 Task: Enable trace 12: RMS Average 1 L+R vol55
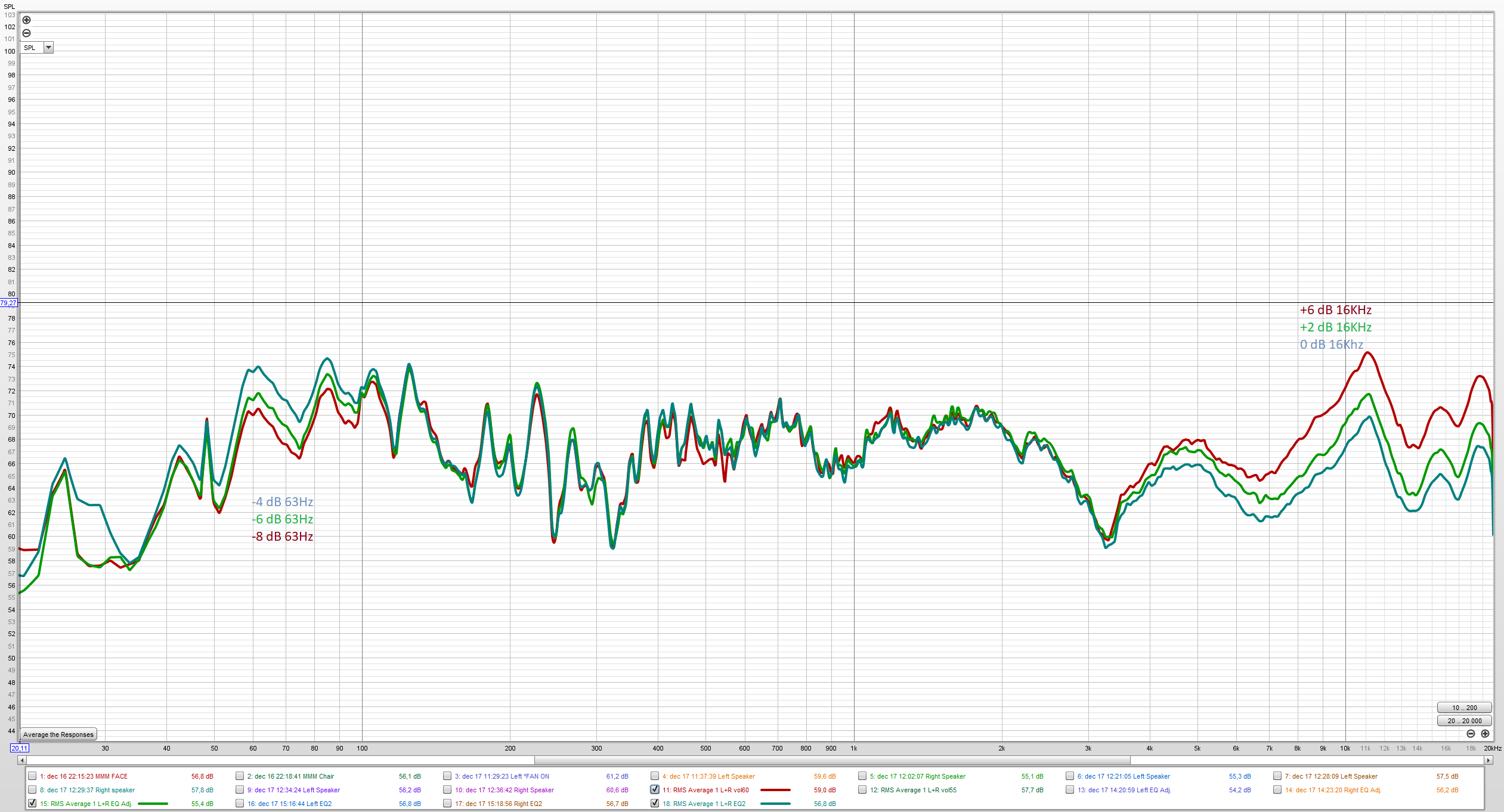pos(862,790)
